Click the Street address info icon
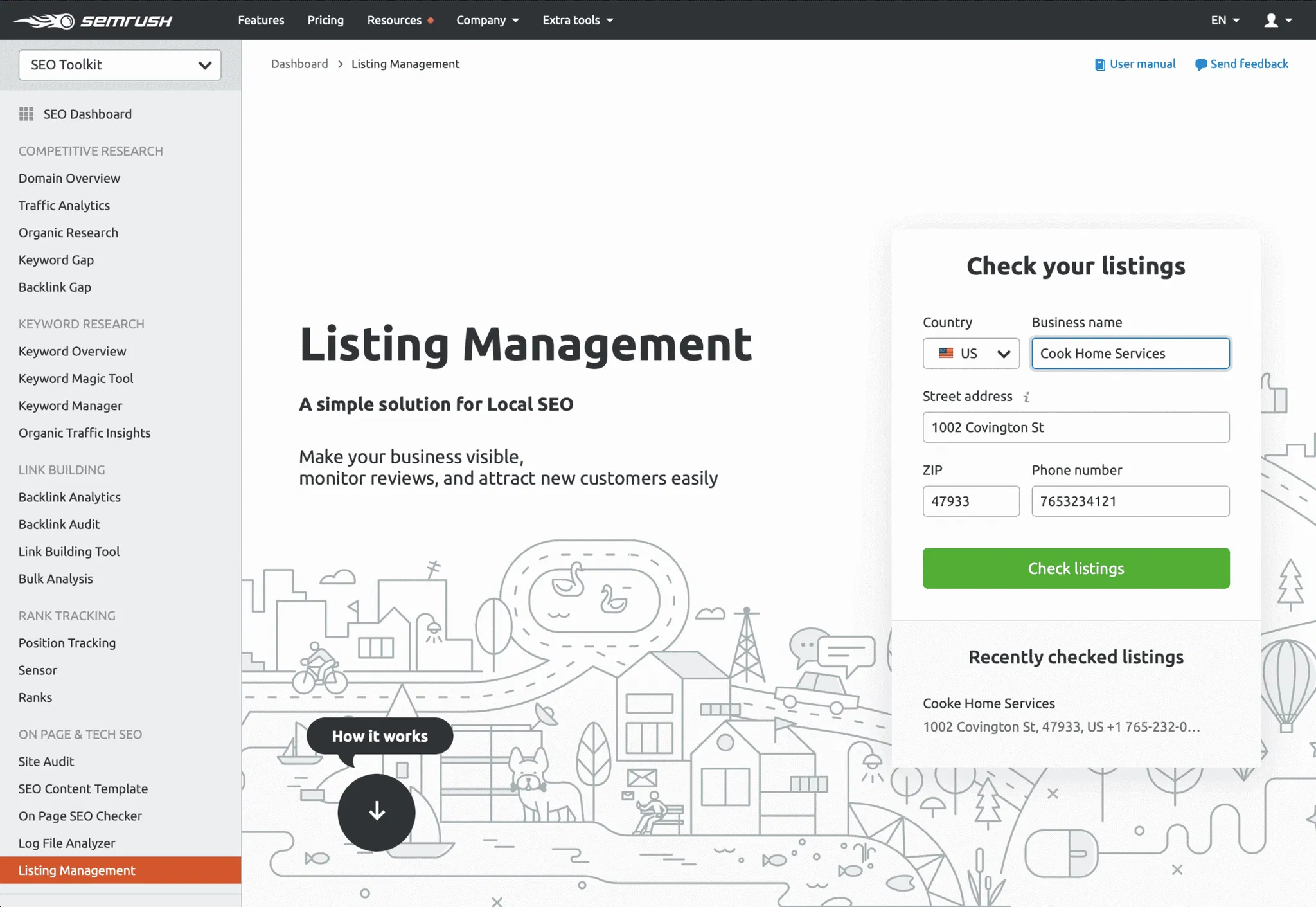This screenshot has height=907, width=1316. (x=1027, y=397)
